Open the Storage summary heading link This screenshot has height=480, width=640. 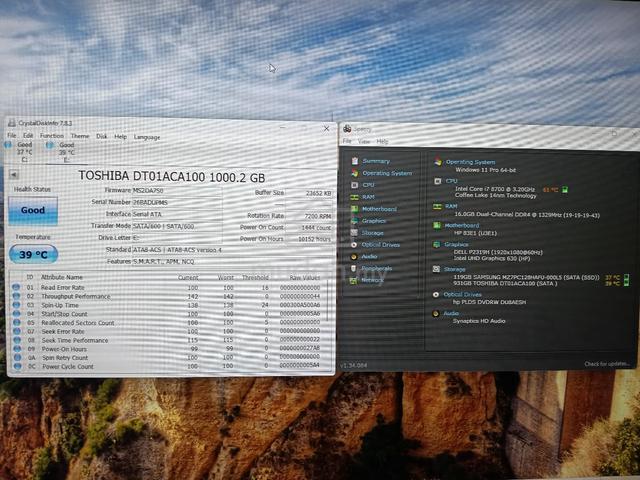[x=455, y=269]
